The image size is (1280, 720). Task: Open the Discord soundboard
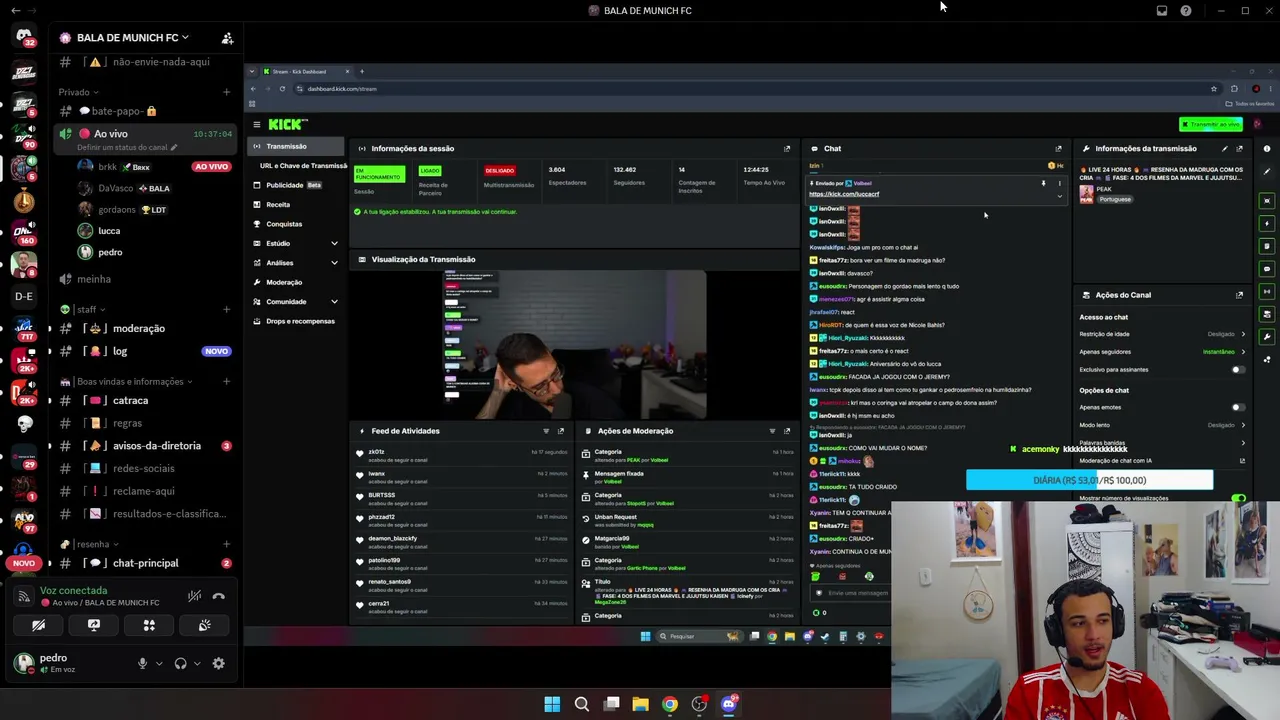pos(205,626)
